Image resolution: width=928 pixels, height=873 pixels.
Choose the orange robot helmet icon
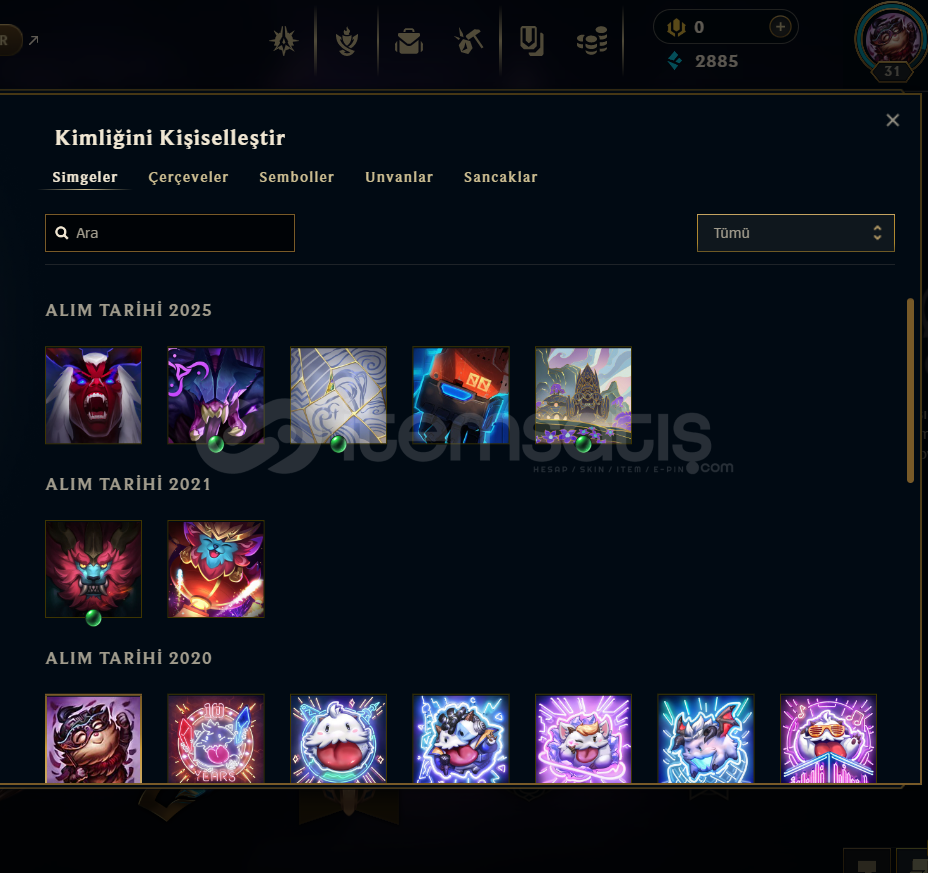[x=461, y=395]
